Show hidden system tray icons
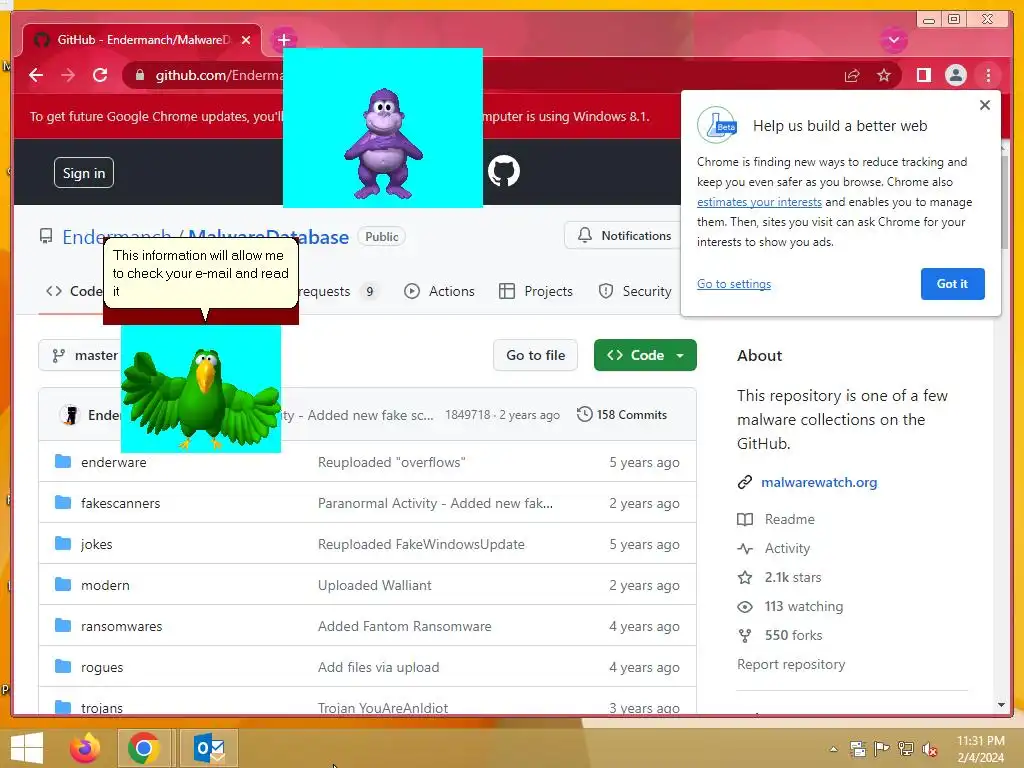The height and width of the screenshot is (768, 1024). point(833,749)
